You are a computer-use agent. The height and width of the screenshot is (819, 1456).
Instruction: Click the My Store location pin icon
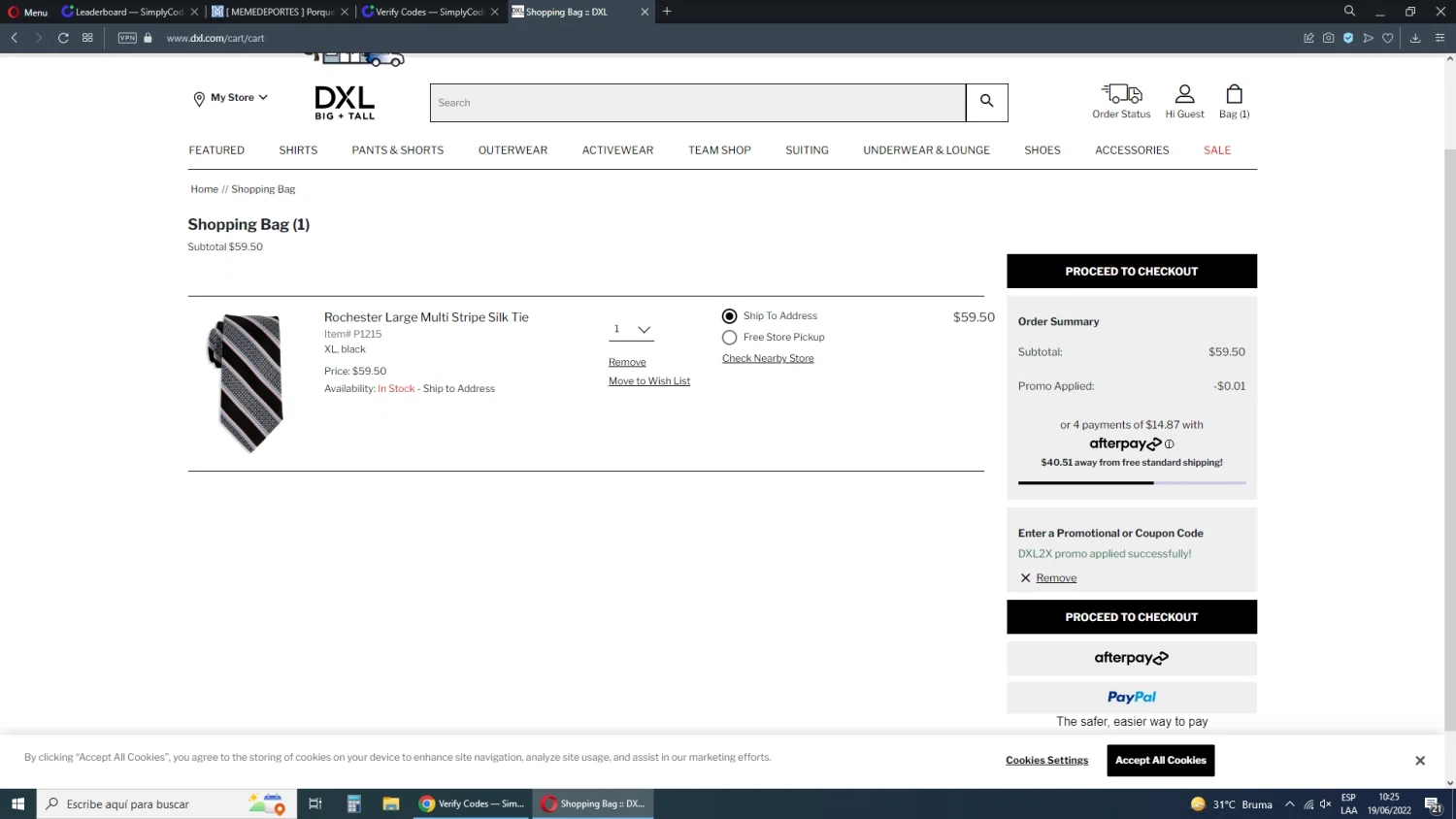(x=199, y=99)
